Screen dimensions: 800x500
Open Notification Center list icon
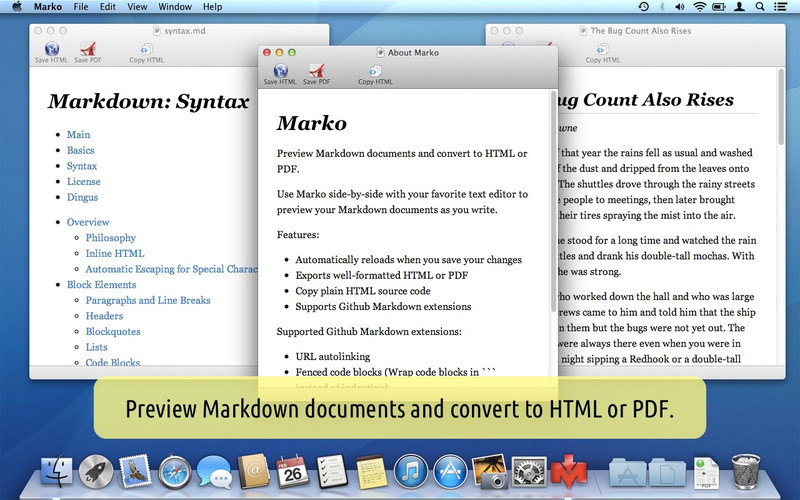(780, 7)
